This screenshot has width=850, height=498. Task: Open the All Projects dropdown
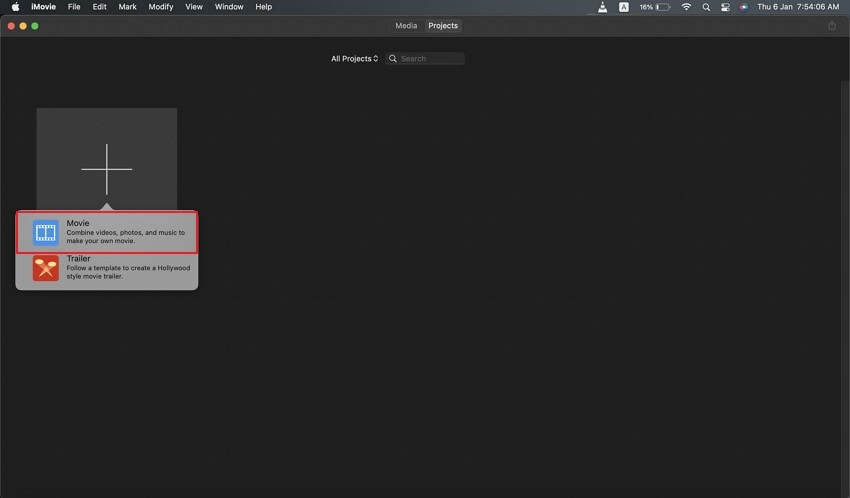pos(355,59)
